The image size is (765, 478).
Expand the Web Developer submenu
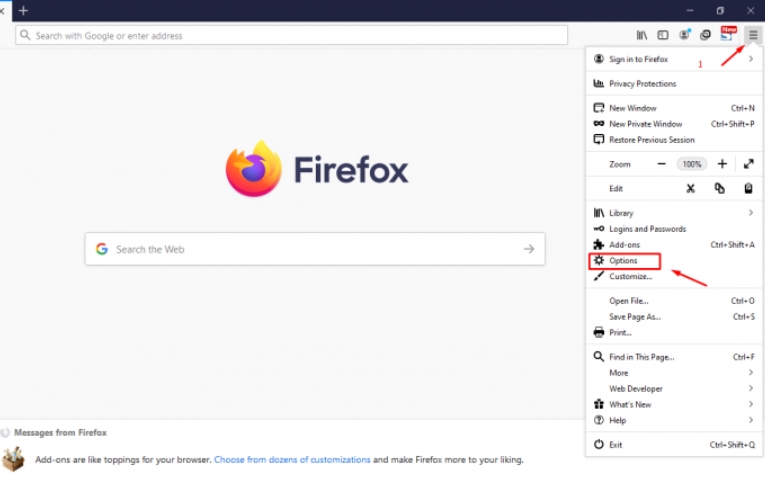pyautogui.click(x=750, y=388)
